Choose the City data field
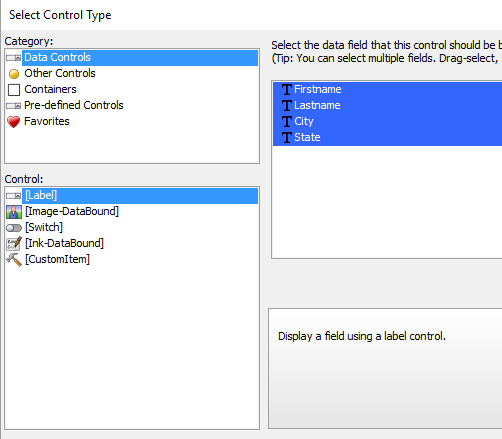 click(387, 121)
